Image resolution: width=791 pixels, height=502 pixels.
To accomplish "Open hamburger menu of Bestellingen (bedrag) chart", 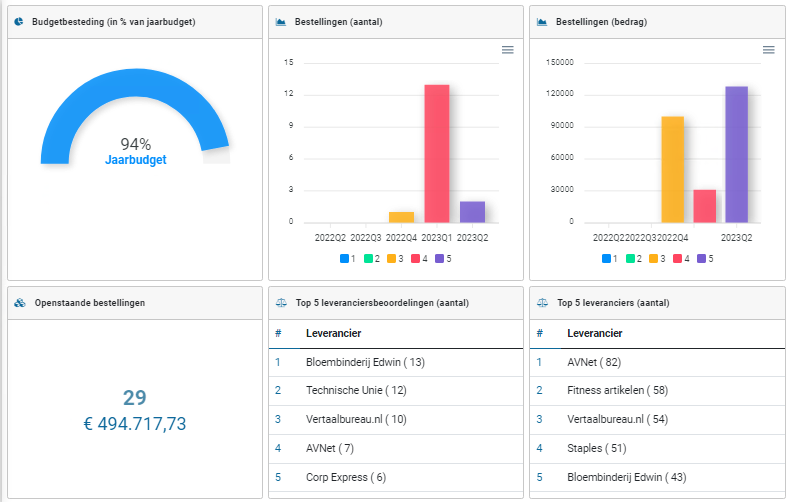I will 768,50.
